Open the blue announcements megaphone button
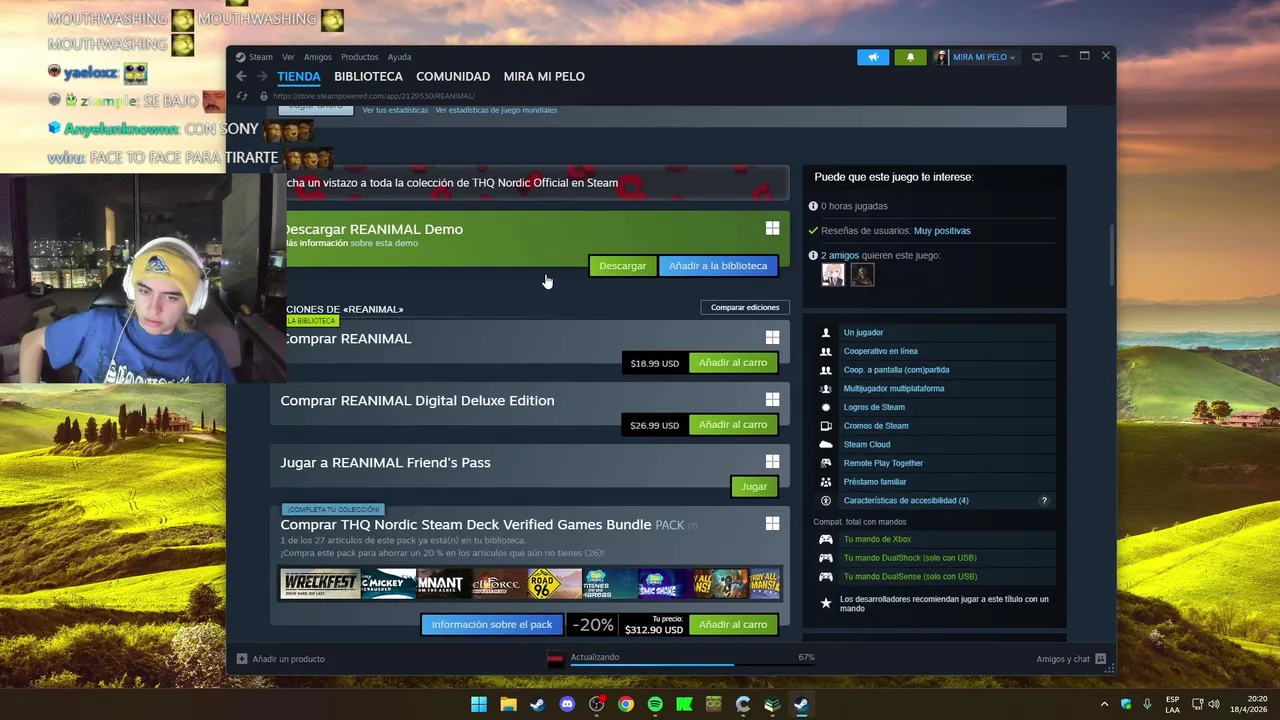The width and height of the screenshot is (1280, 720). click(873, 57)
